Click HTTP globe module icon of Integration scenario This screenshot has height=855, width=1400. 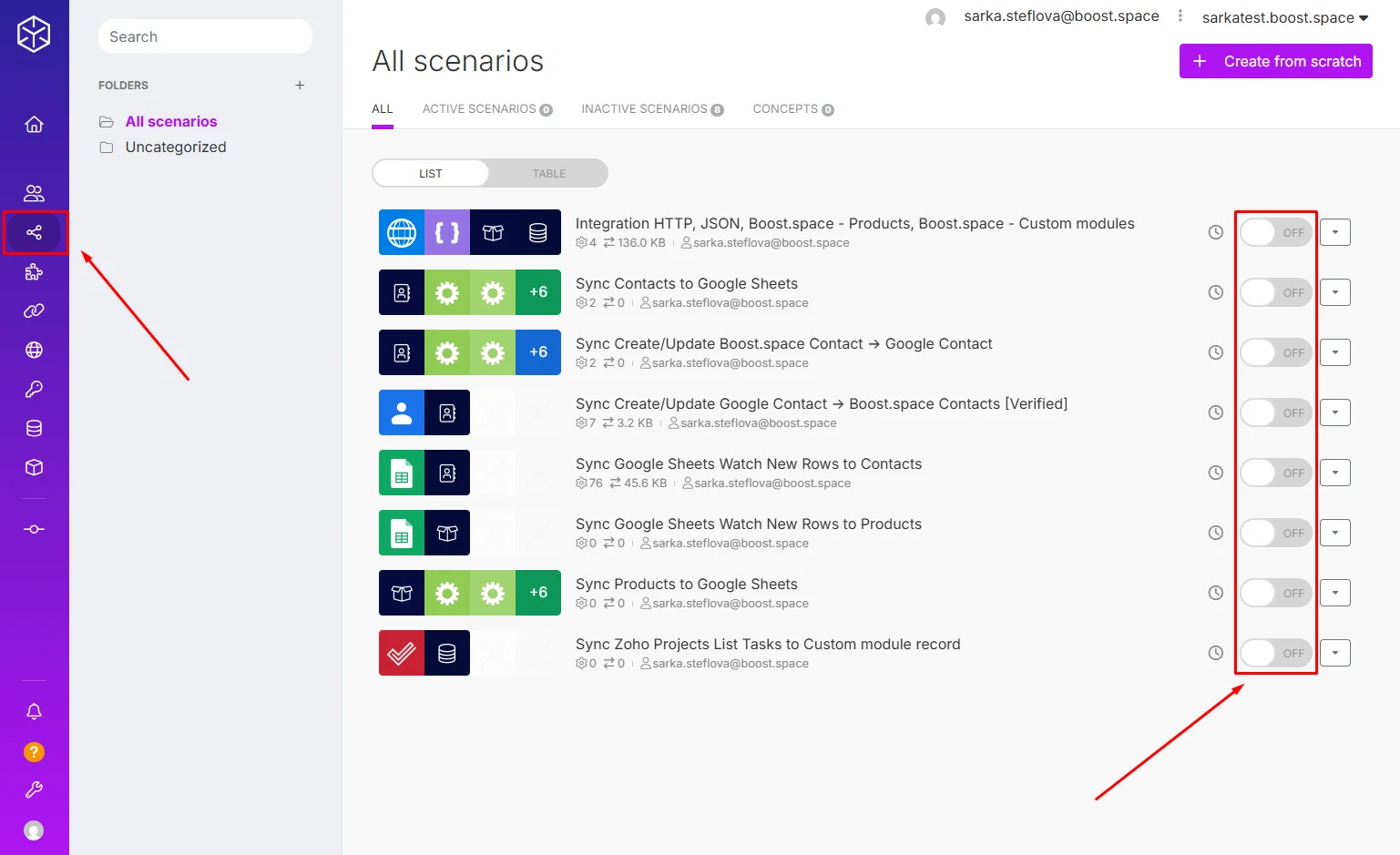coord(402,232)
